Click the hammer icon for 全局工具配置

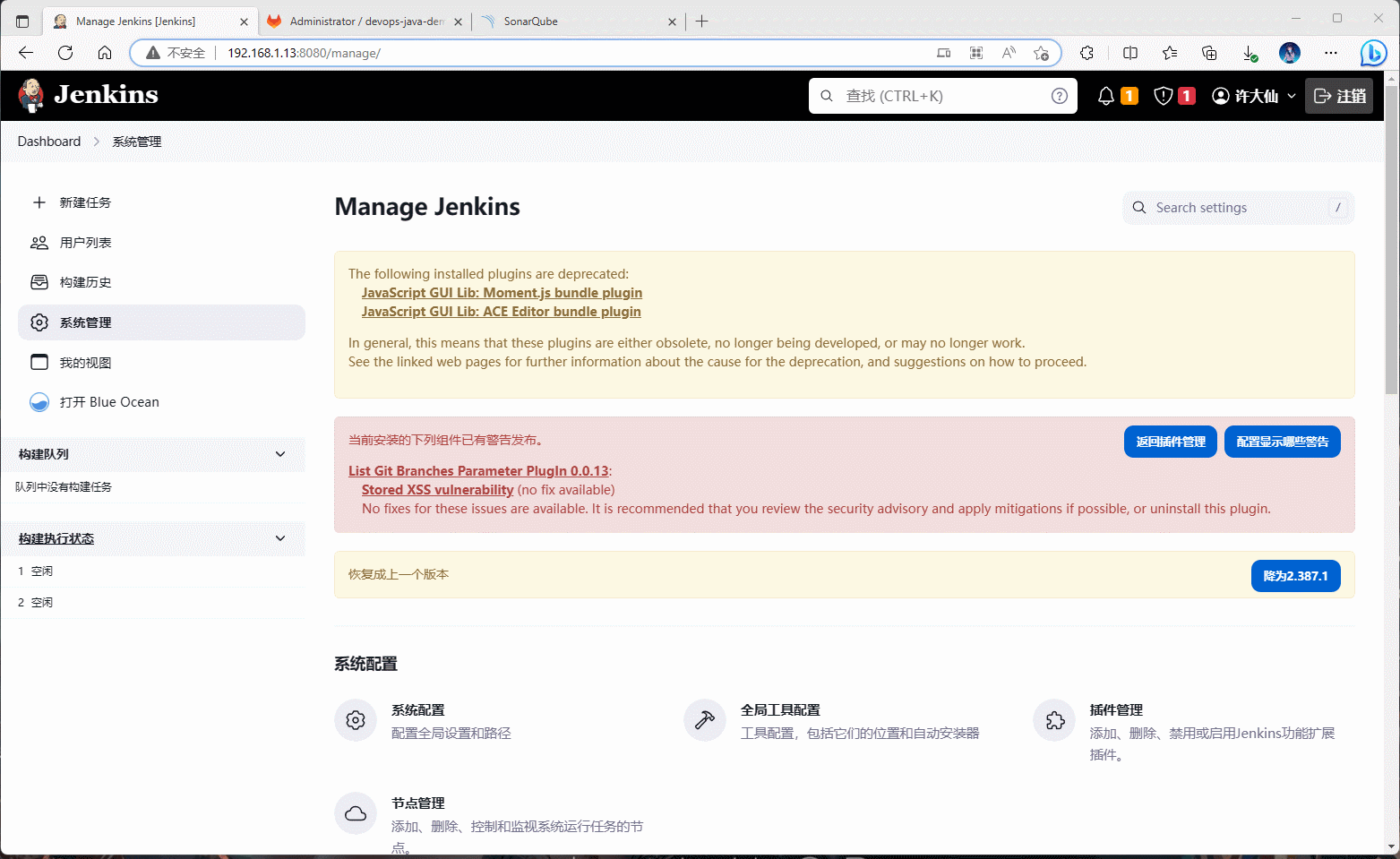[705, 720]
